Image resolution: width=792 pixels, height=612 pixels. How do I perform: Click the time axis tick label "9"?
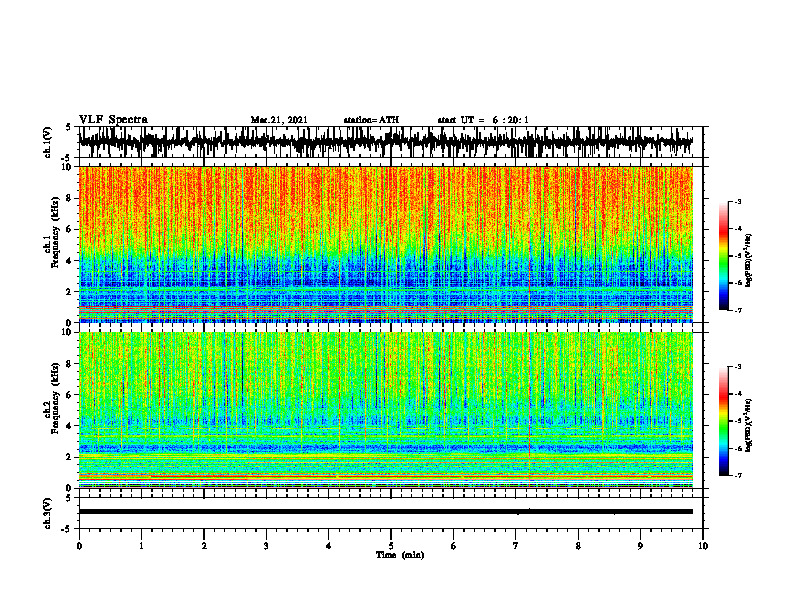[x=640, y=546]
